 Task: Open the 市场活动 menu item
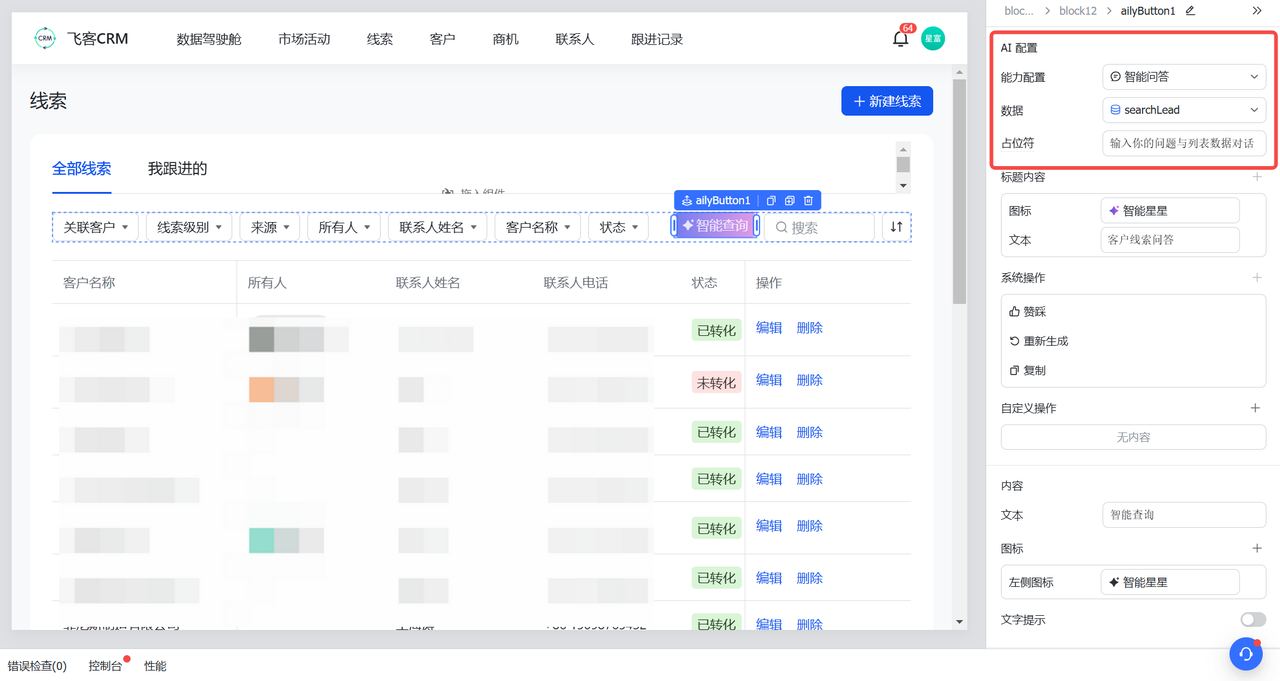pyautogui.click(x=304, y=40)
